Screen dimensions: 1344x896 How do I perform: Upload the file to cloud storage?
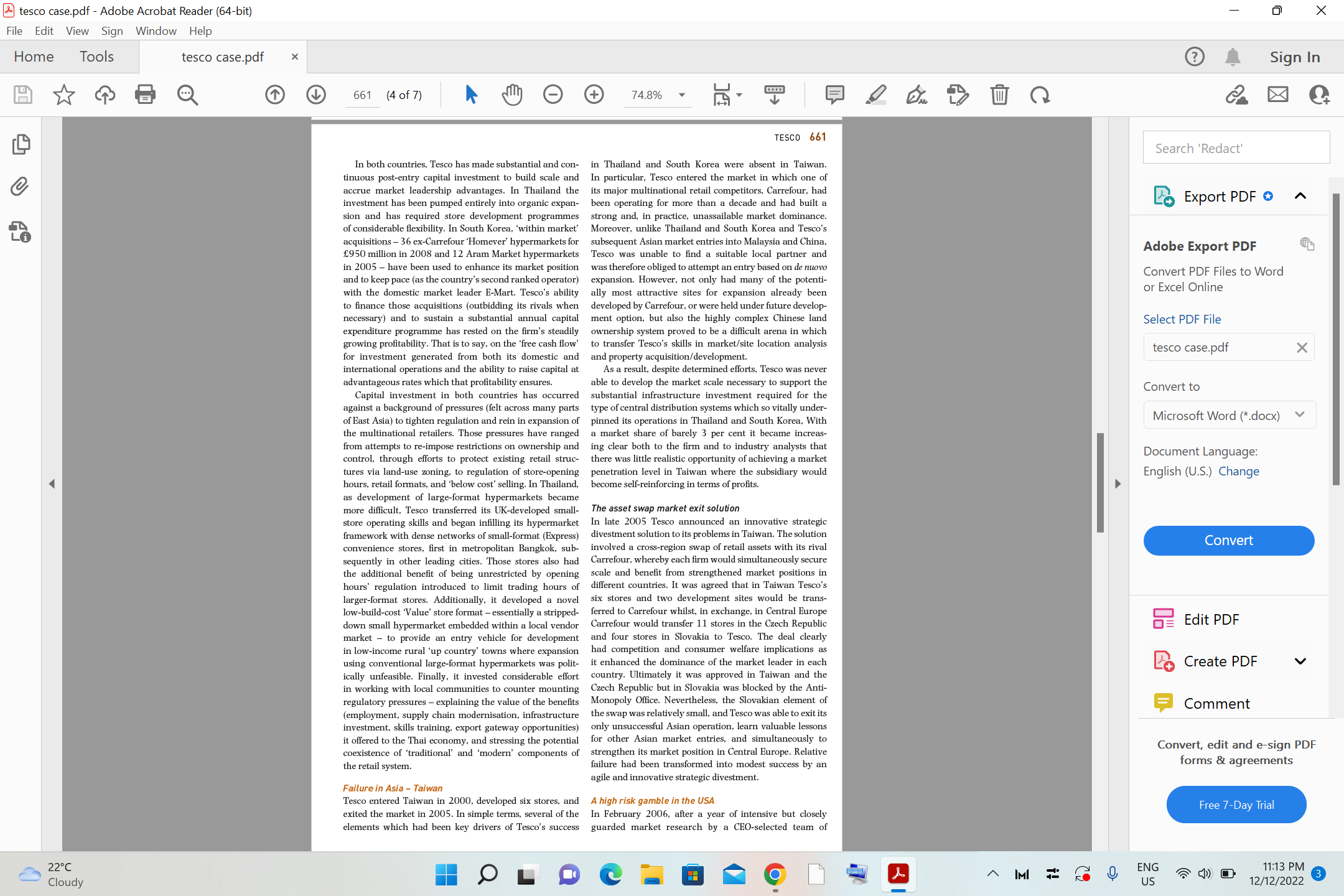click(x=105, y=95)
